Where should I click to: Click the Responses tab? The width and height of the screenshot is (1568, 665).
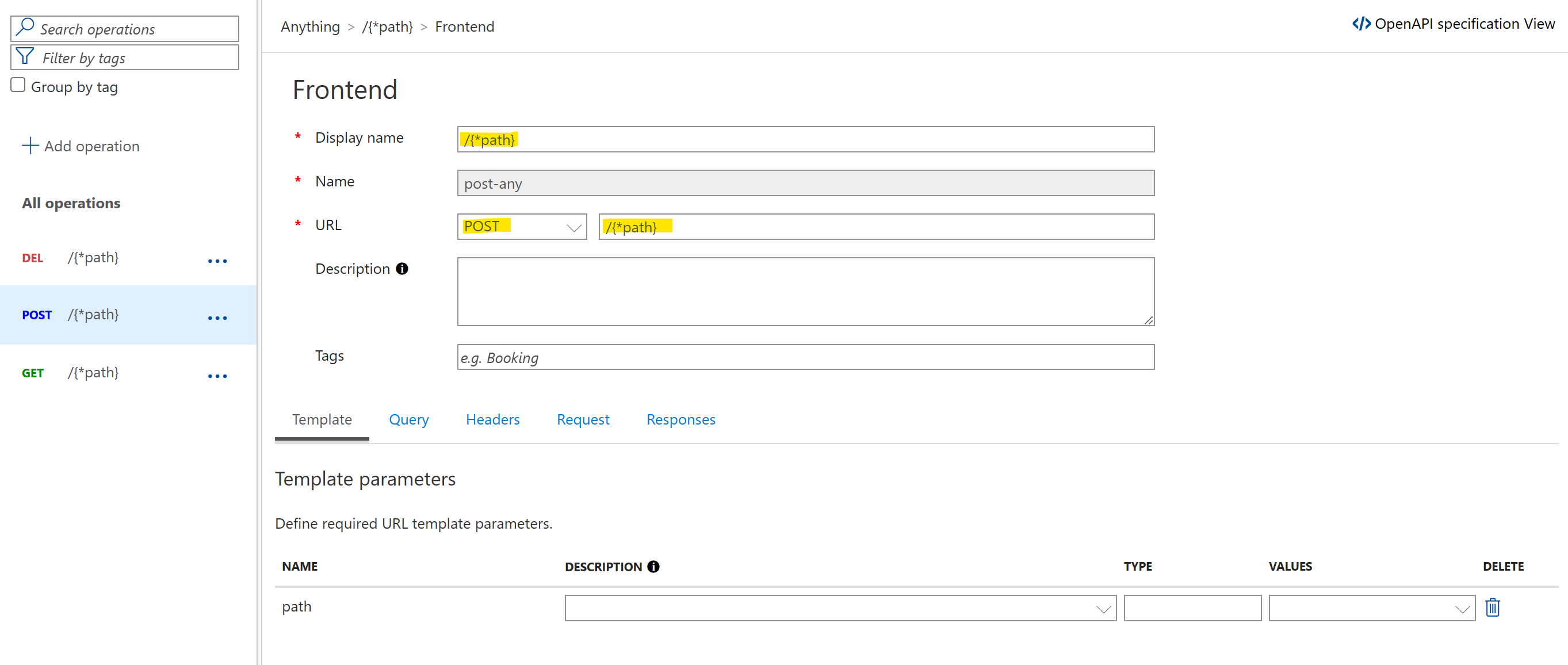(680, 419)
